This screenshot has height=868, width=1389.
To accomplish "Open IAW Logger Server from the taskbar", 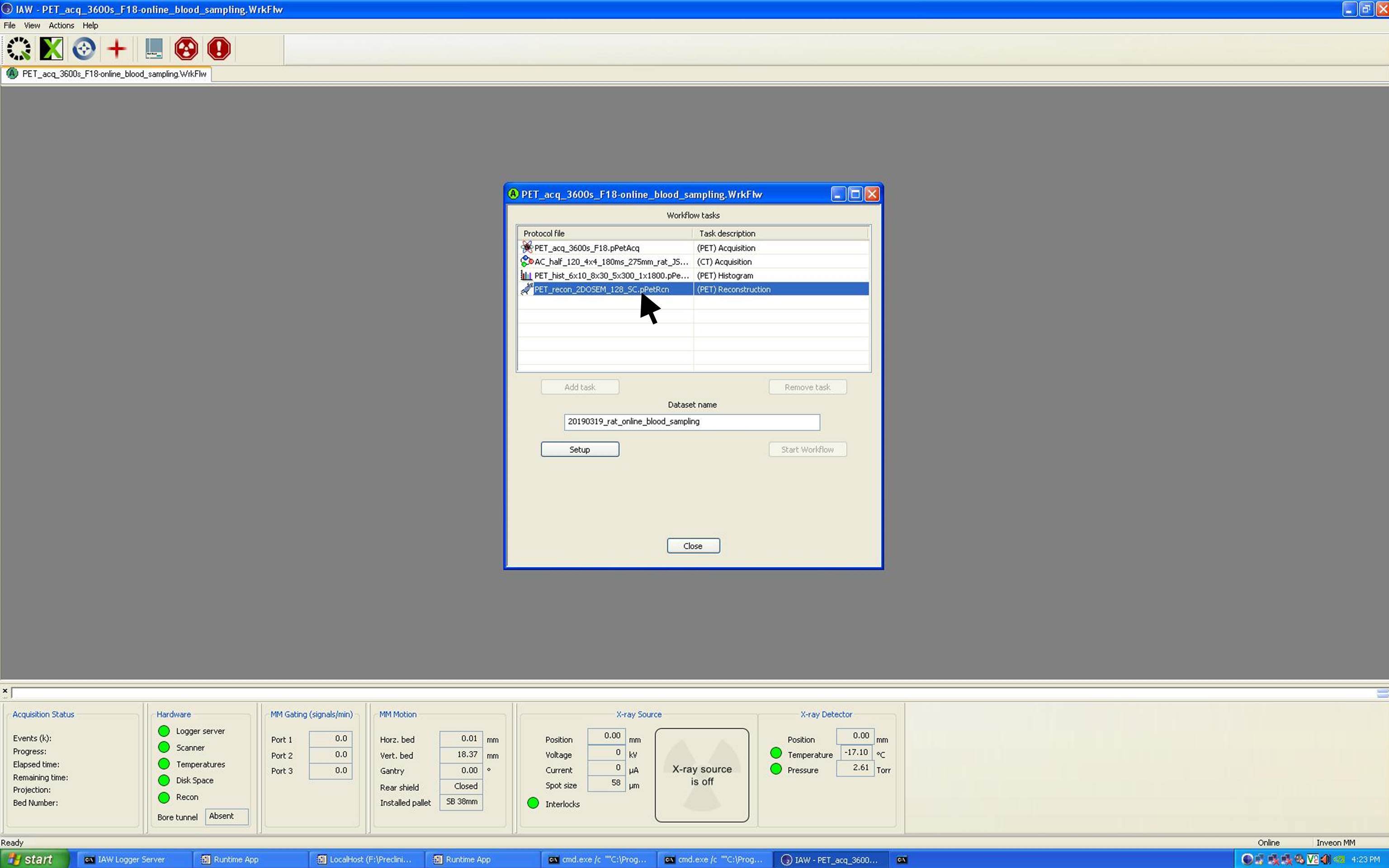I will [x=131, y=859].
